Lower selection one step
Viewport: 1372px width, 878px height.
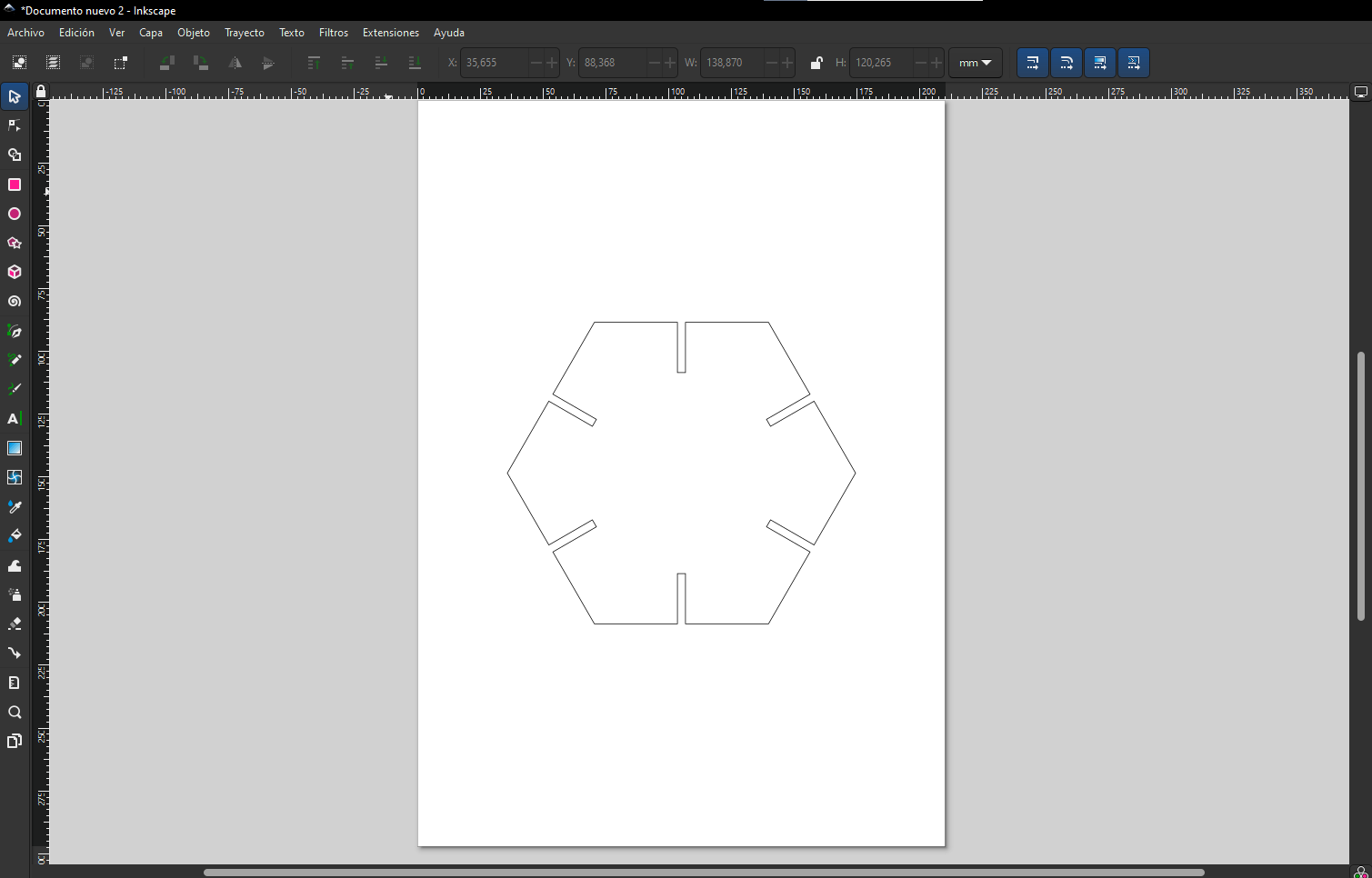[381, 63]
